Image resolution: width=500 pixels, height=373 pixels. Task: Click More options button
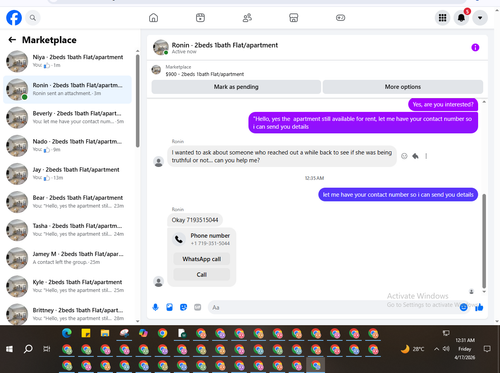coord(403,87)
